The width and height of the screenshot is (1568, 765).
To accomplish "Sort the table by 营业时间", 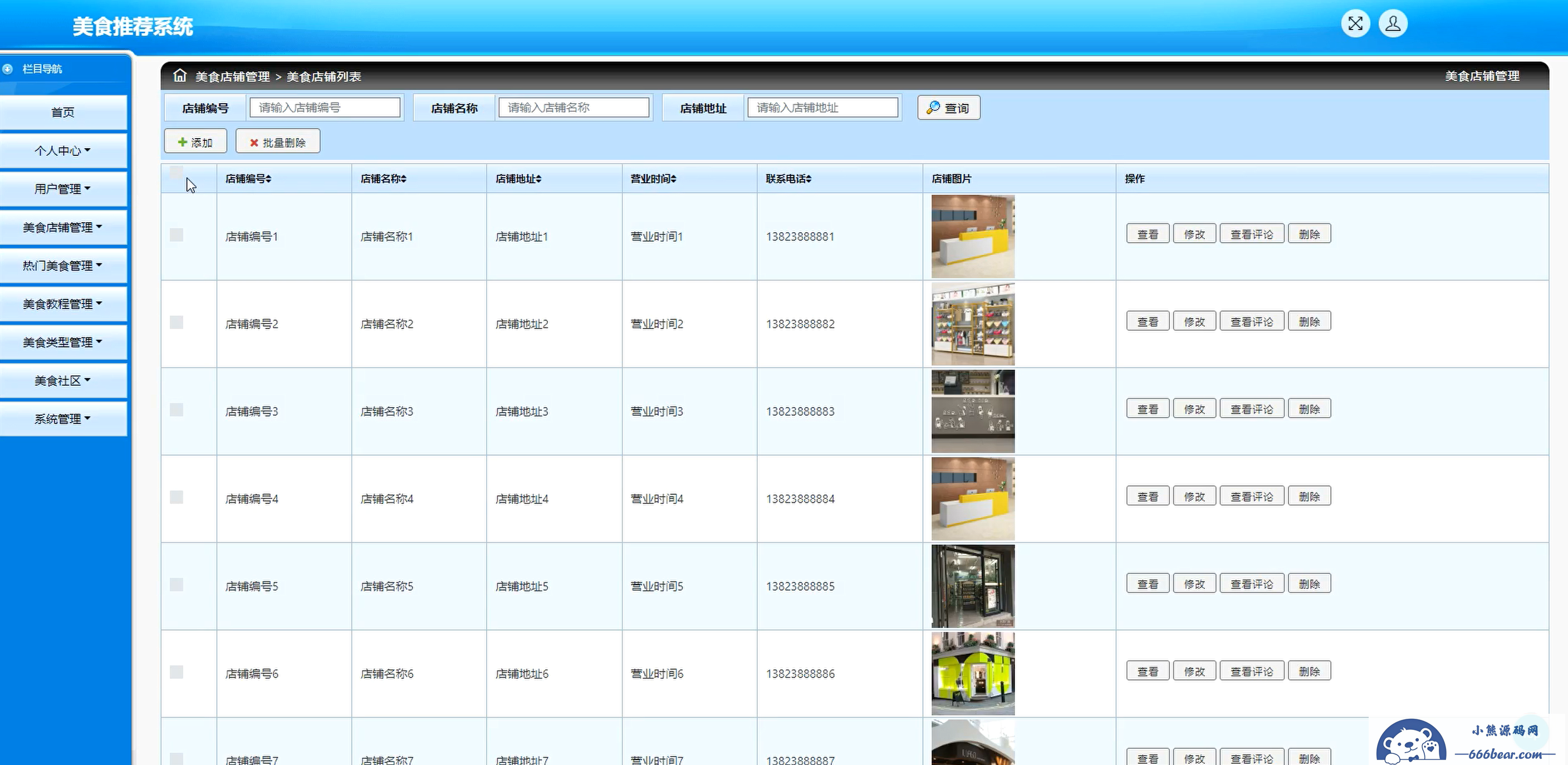I will pos(654,178).
